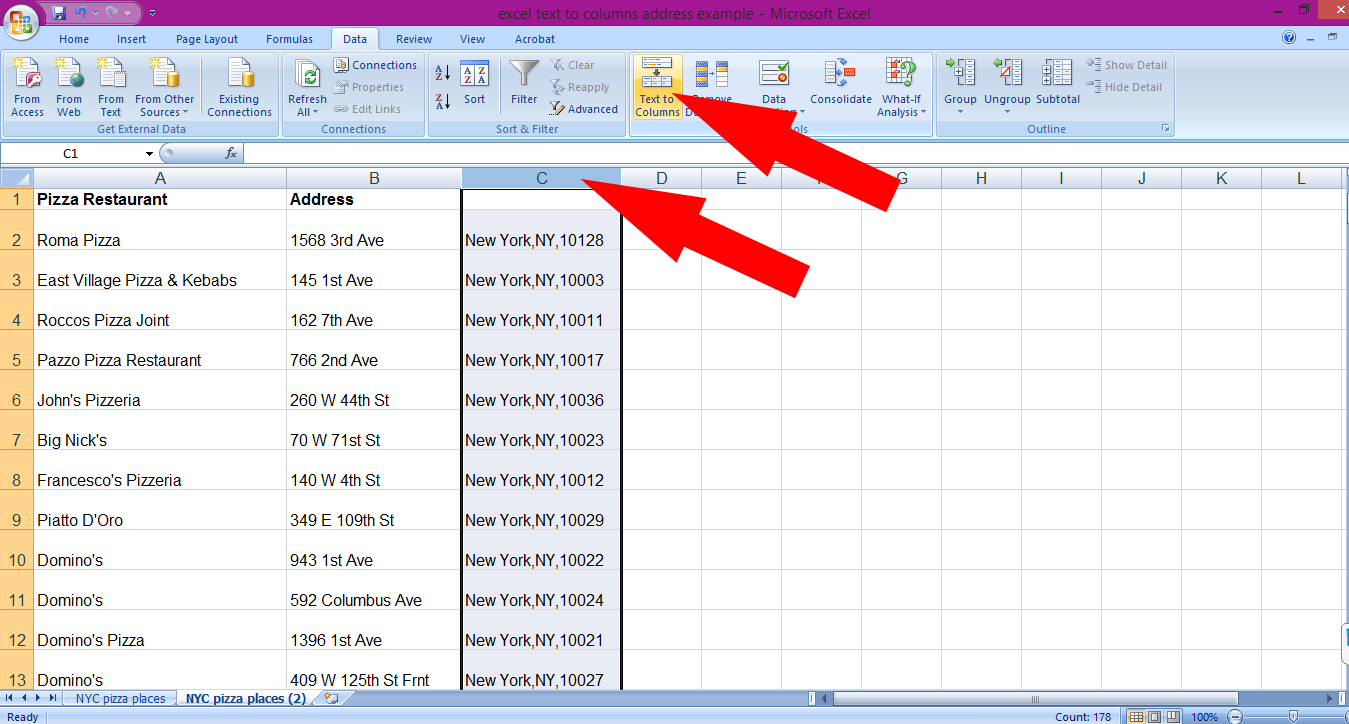Open Advanced filter options
1349x724 pixels.
pos(584,109)
